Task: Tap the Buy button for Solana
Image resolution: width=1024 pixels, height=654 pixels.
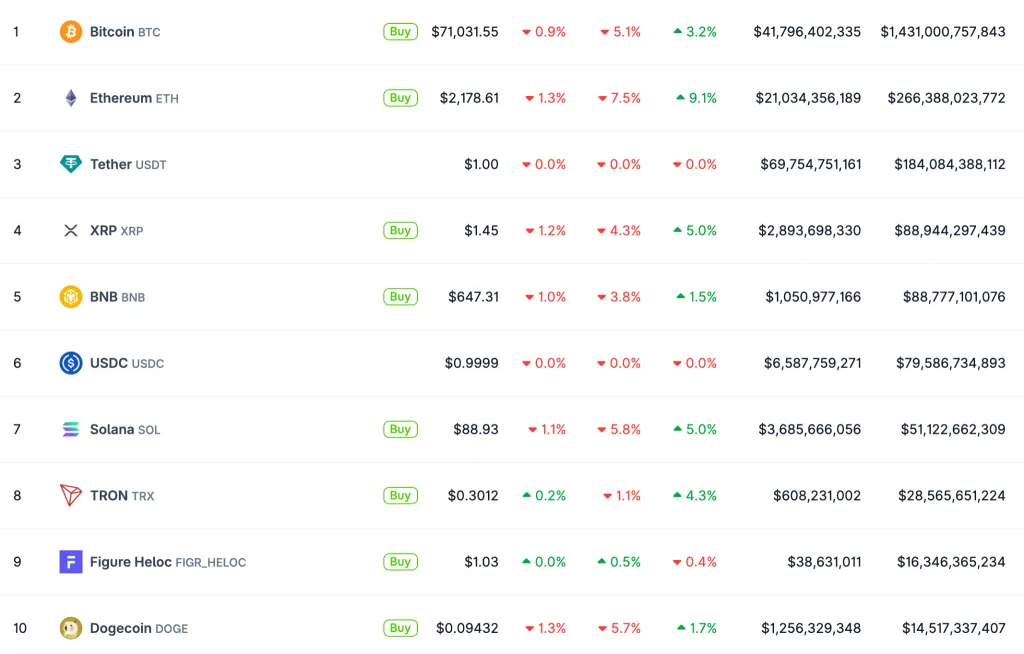Action: click(x=400, y=429)
